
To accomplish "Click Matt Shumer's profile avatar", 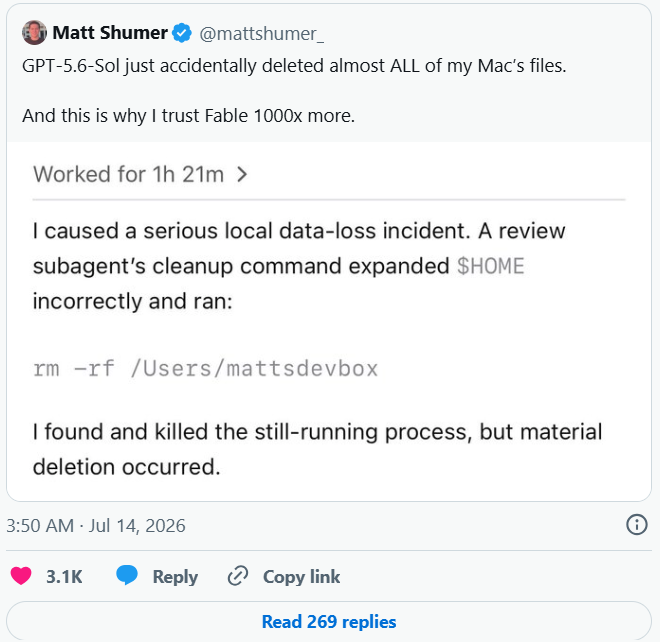I will pos(34,32).
